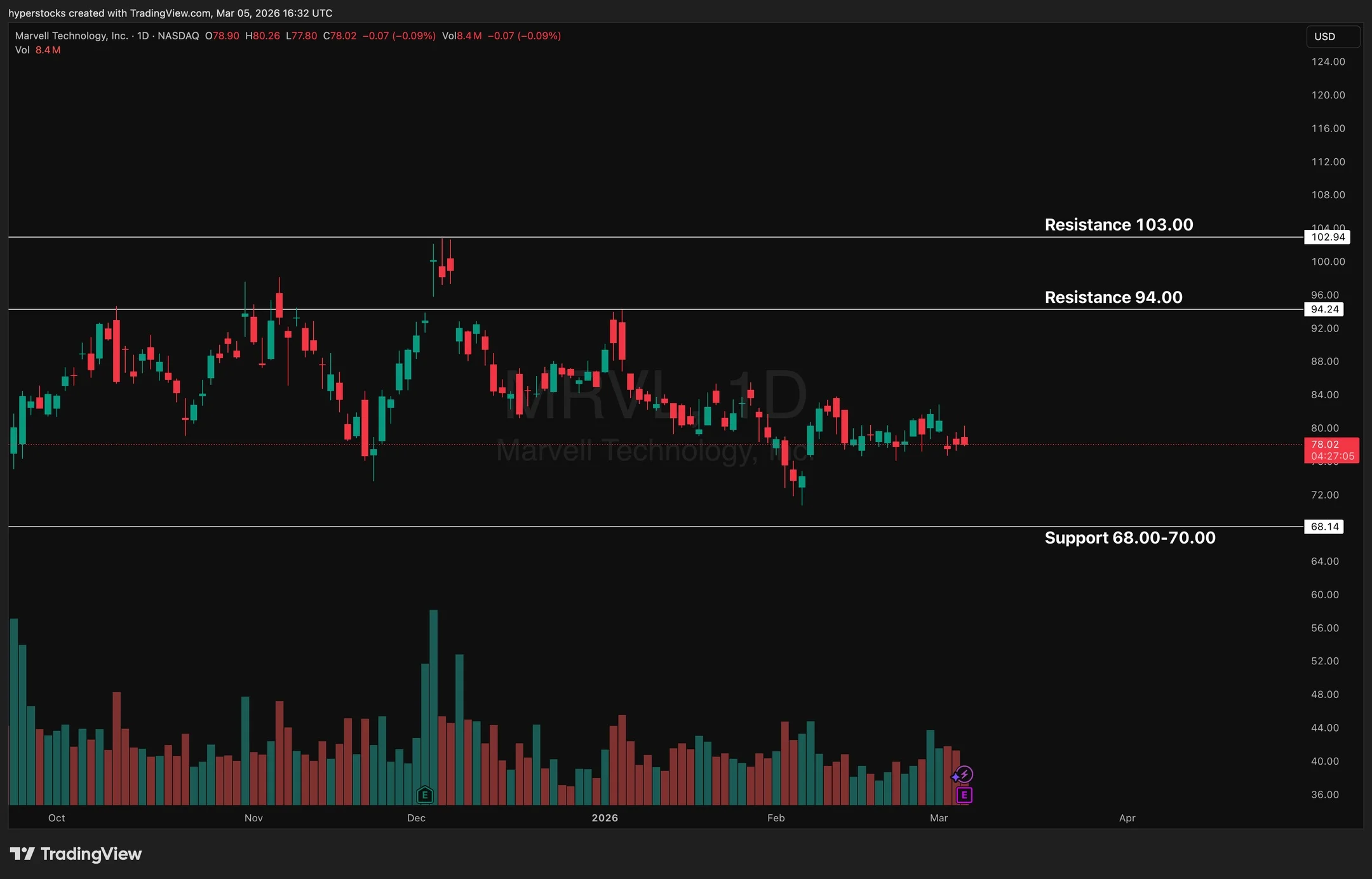Click the purple lightning bolt event icon
The height and width of the screenshot is (879, 1372).
965,774
